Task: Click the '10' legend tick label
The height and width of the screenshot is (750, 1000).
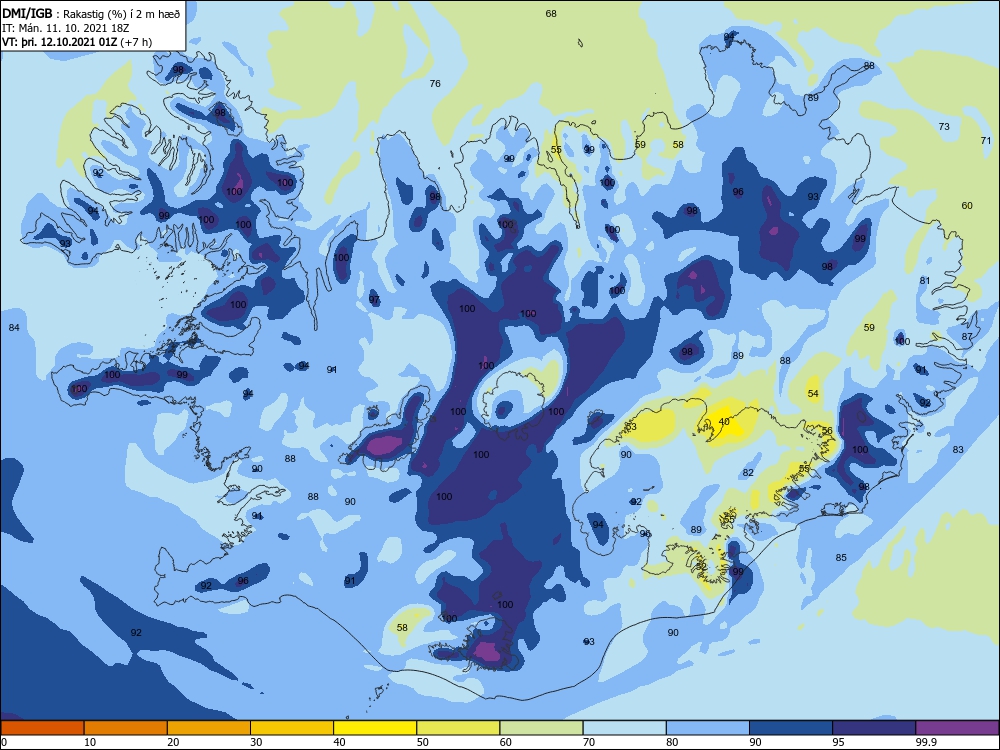Action: (90, 742)
